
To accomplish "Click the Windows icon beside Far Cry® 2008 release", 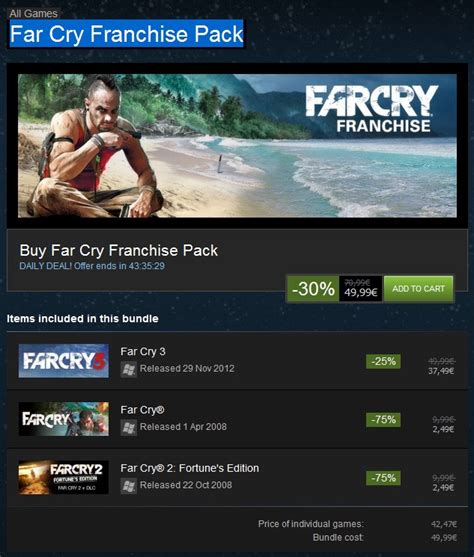I will point(129,428).
